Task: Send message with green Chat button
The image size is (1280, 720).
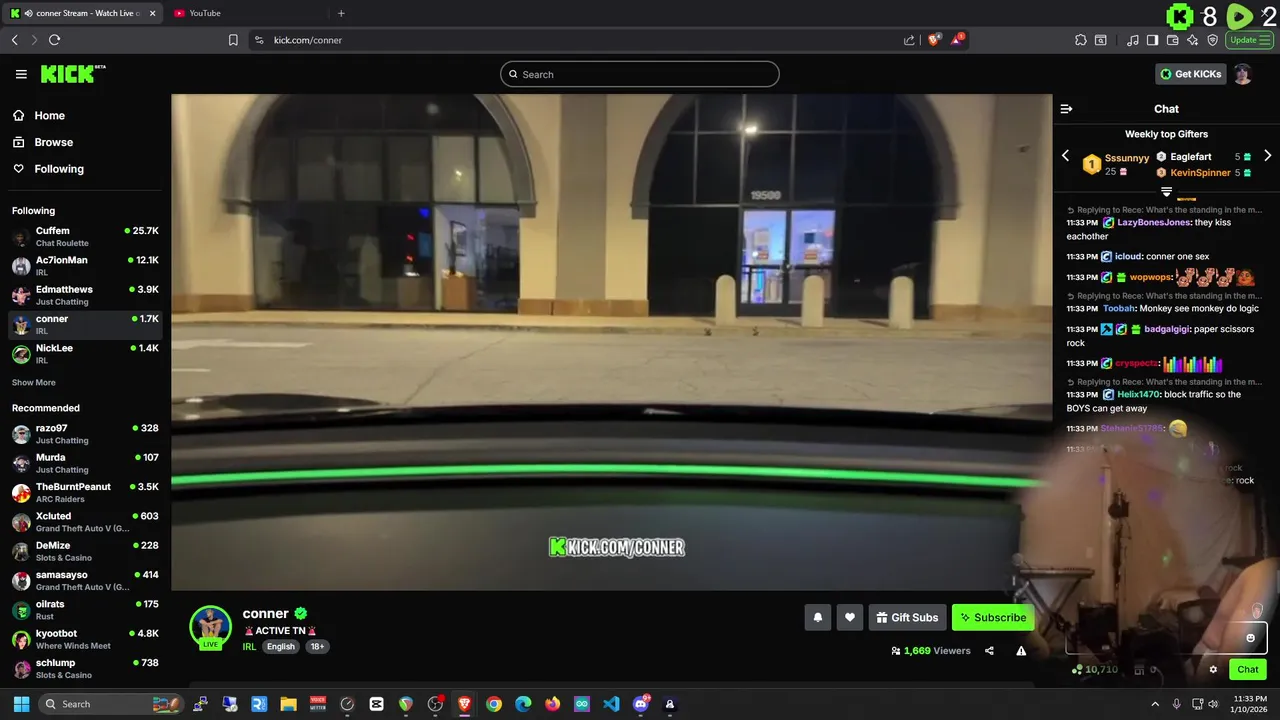Action: click(1248, 670)
